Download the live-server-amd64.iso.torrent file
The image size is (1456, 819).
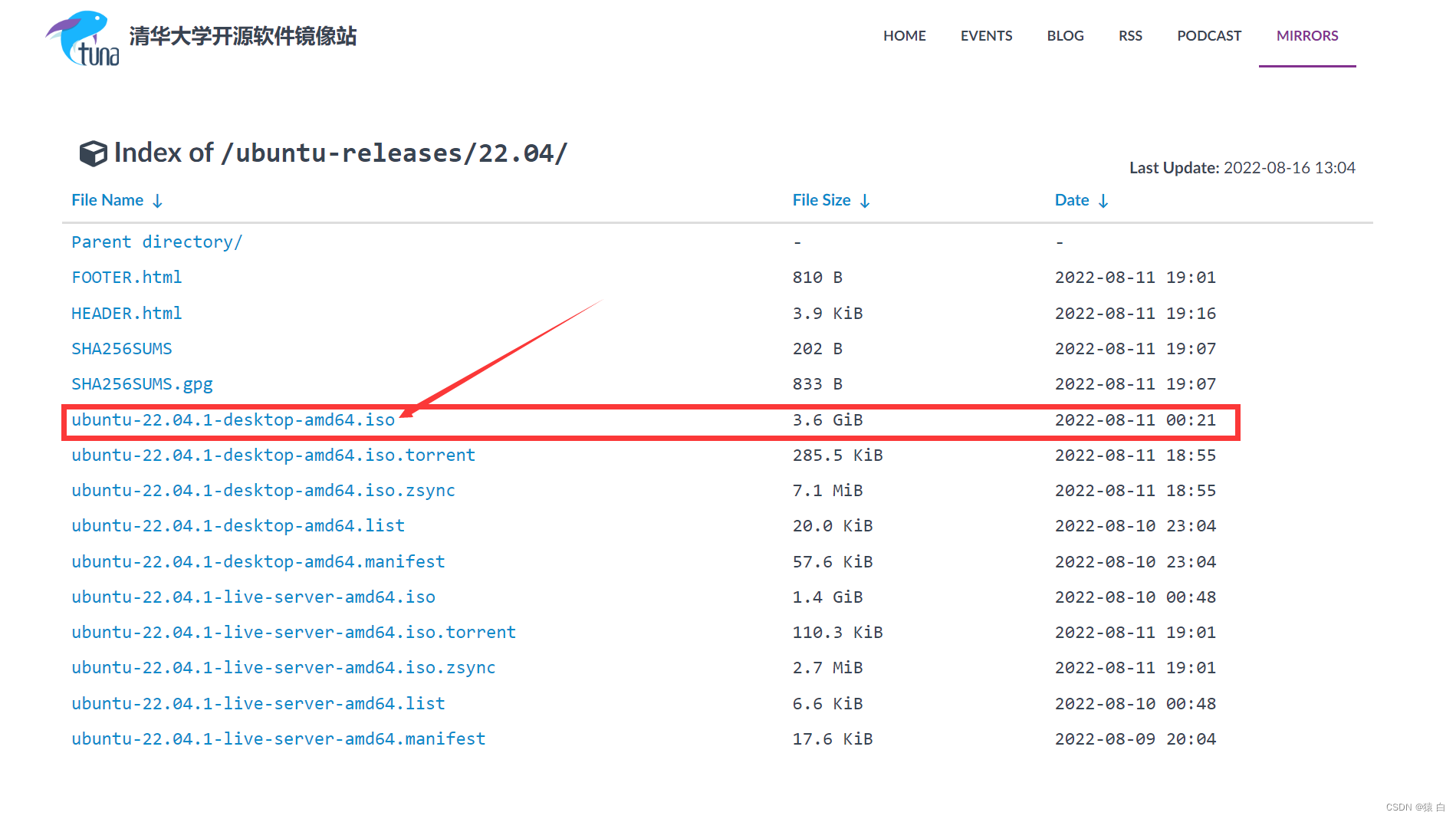tap(294, 633)
